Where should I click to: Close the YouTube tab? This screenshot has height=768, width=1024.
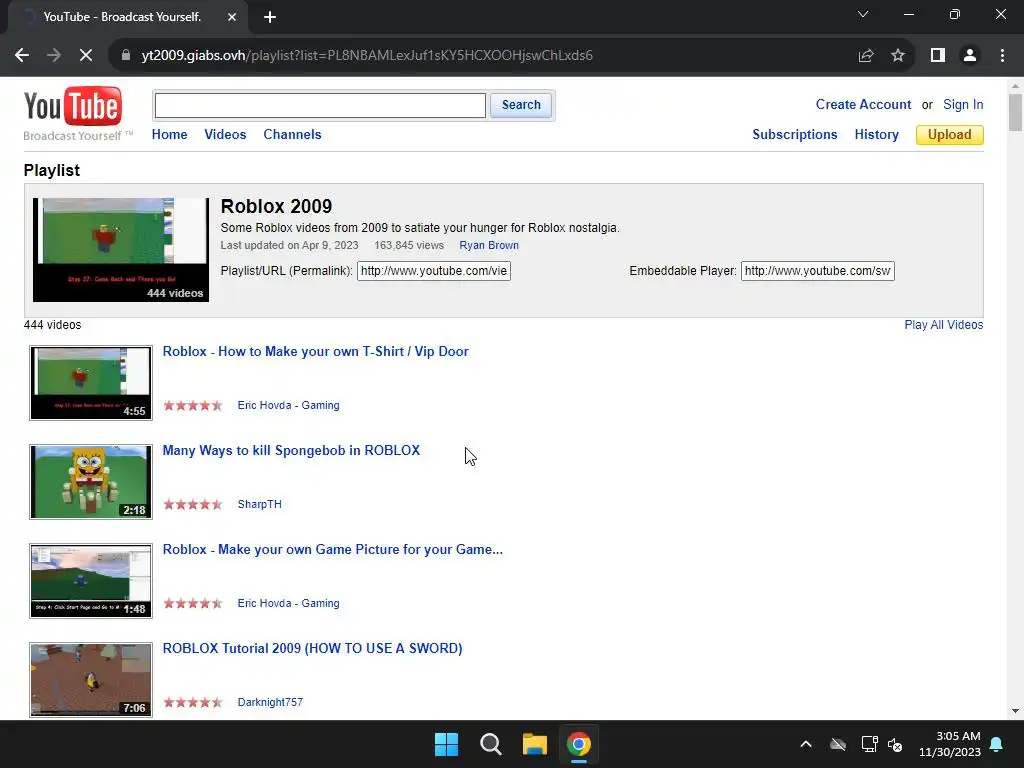point(232,17)
